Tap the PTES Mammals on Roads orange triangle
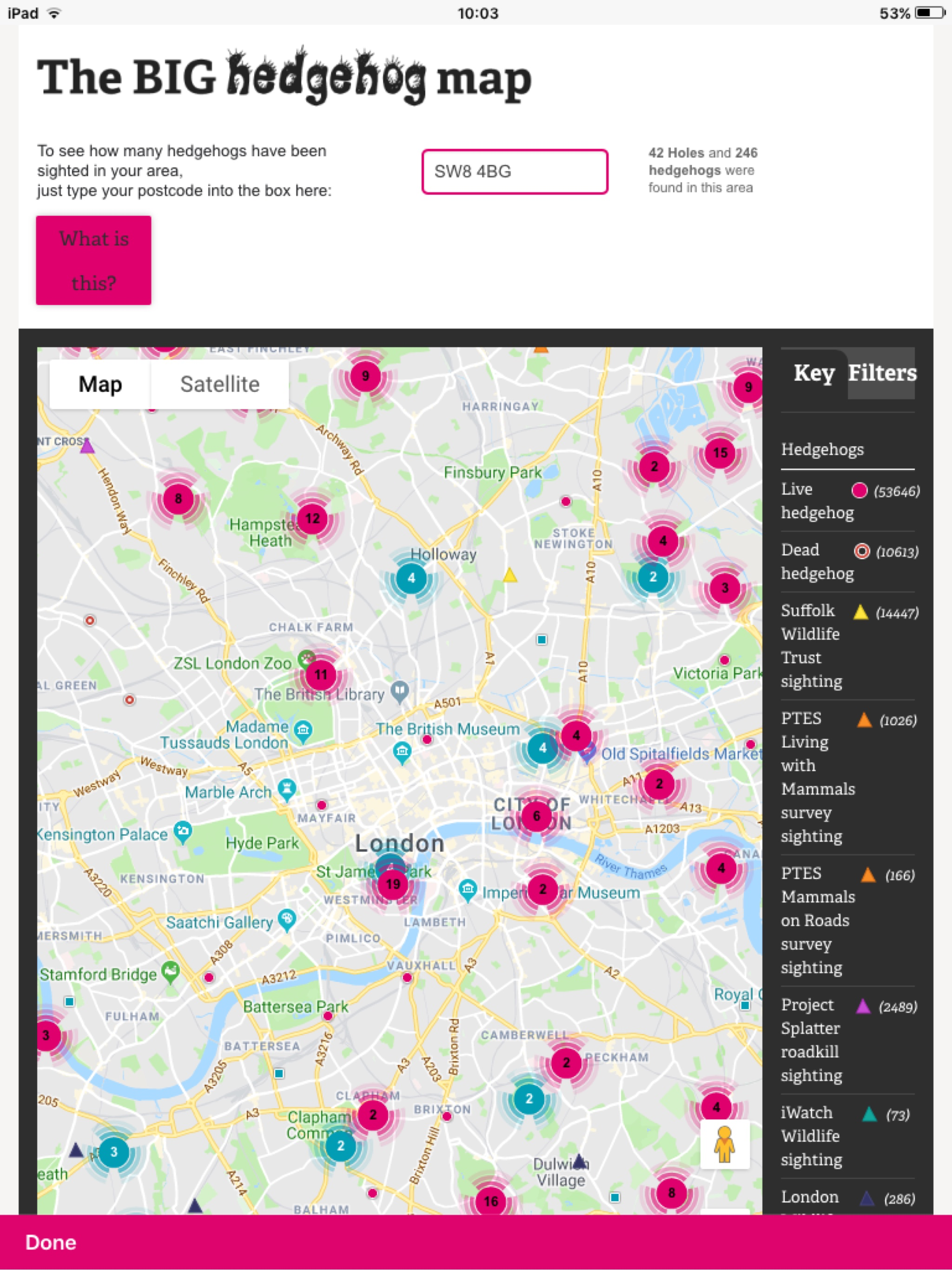The height and width of the screenshot is (1270, 952). click(x=868, y=875)
